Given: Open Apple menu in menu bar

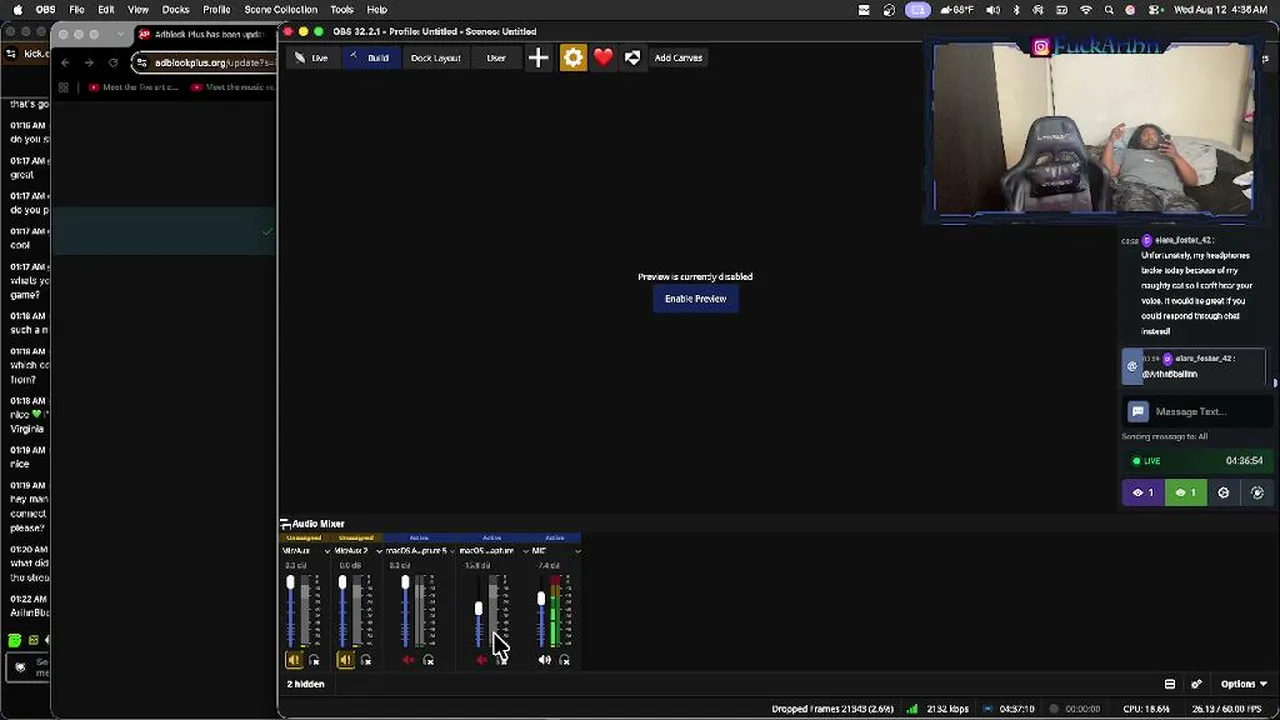Looking at the screenshot, I should [x=17, y=10].
